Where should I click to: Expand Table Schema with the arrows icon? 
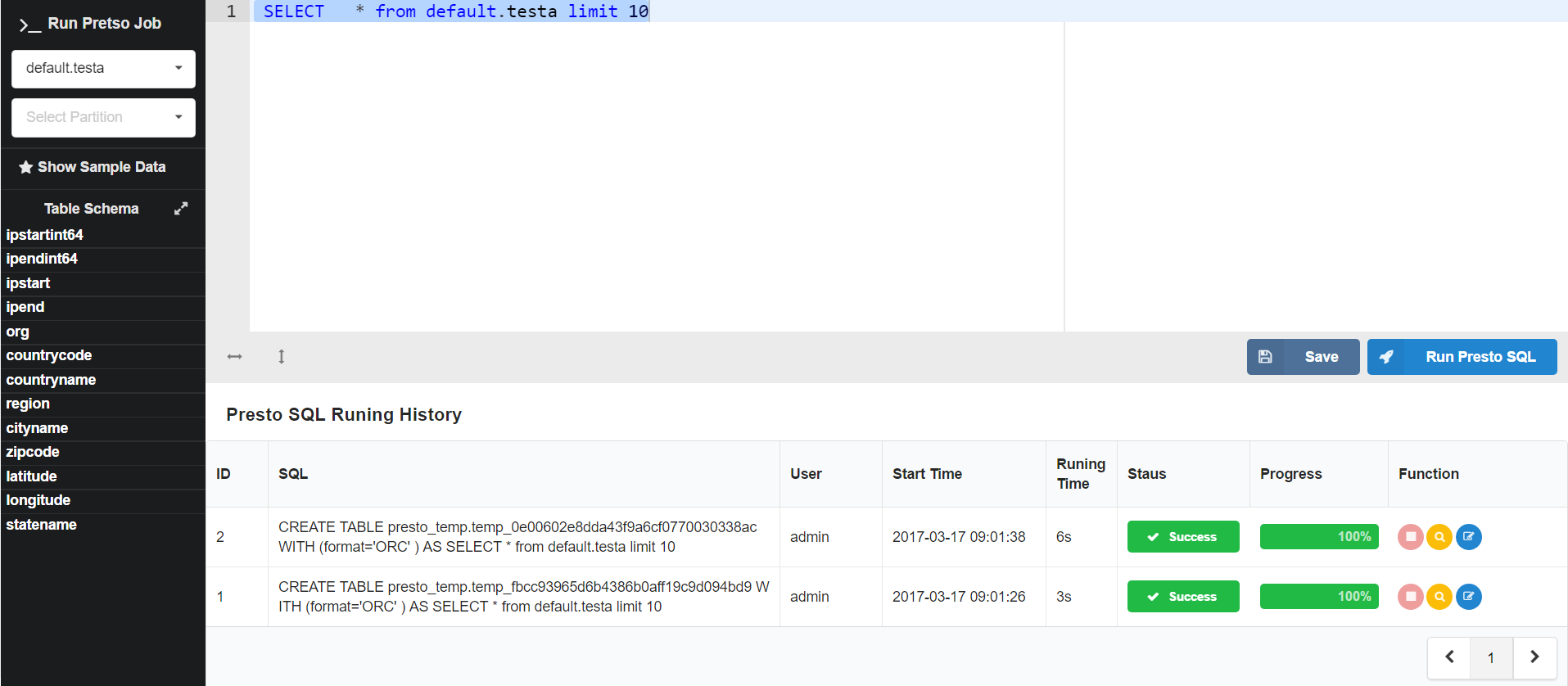pos(181,209)
